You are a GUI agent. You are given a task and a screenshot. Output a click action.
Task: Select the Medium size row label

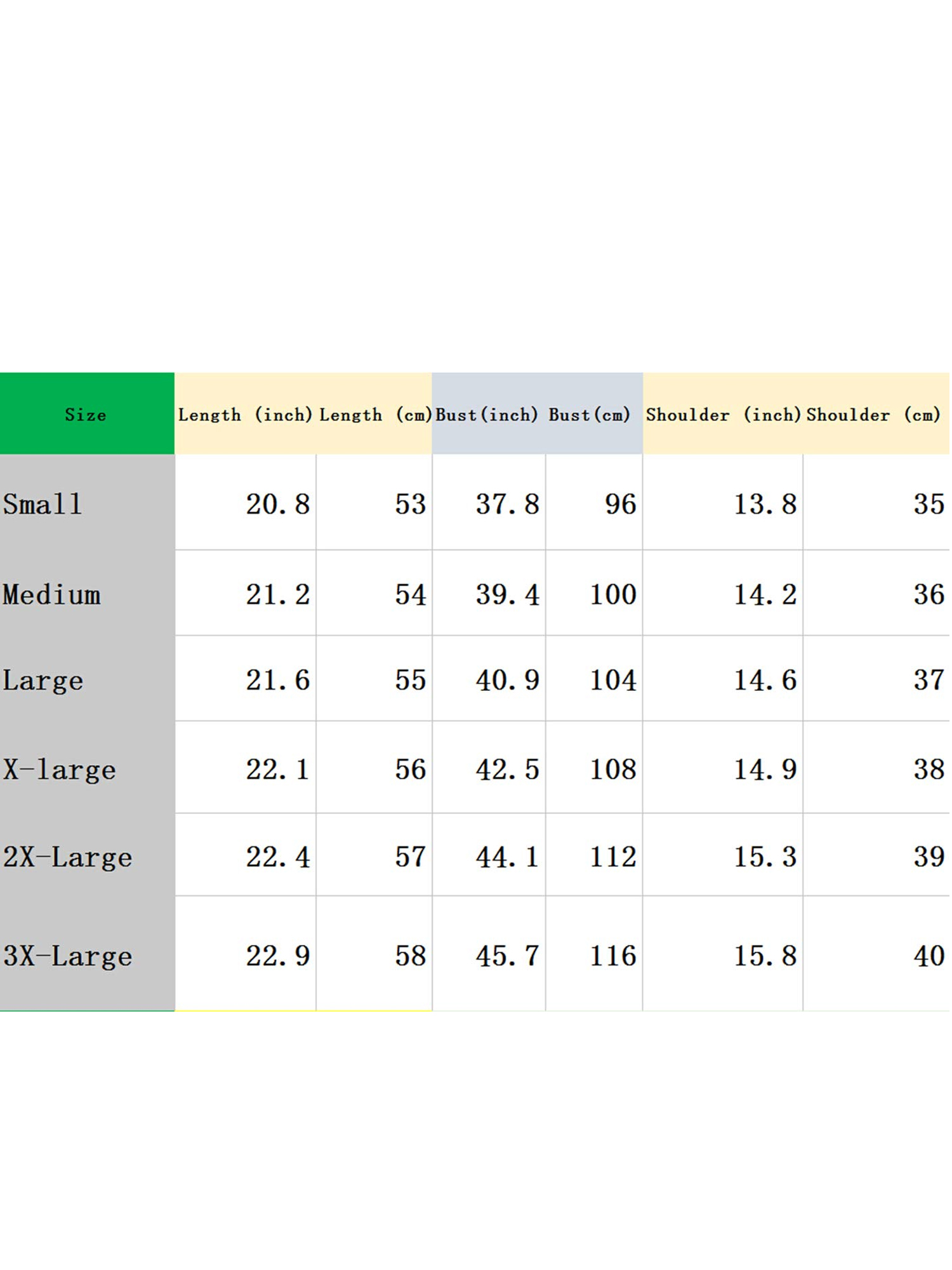pyautogui.click(x=52, y=595)
